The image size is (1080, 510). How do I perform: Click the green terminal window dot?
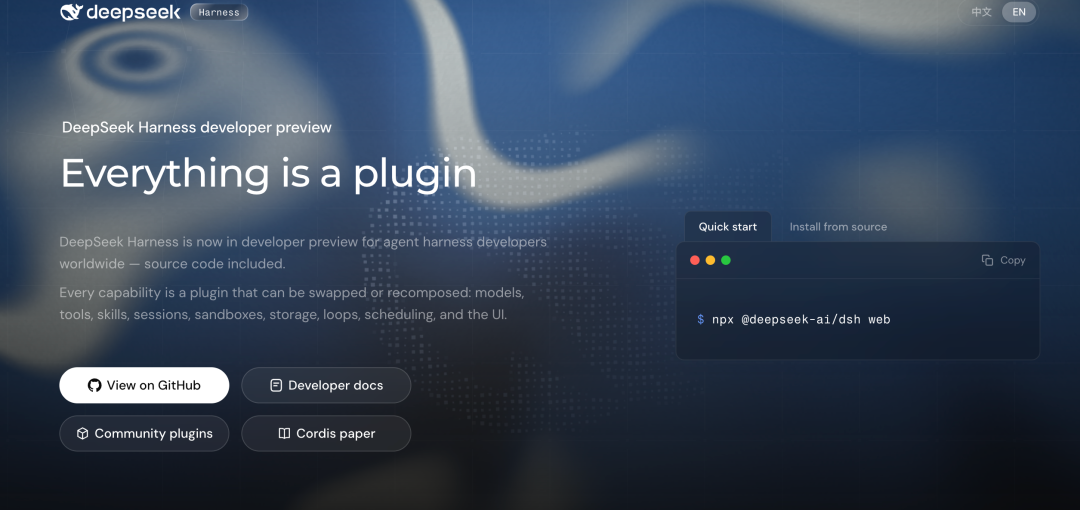[726, 261]
